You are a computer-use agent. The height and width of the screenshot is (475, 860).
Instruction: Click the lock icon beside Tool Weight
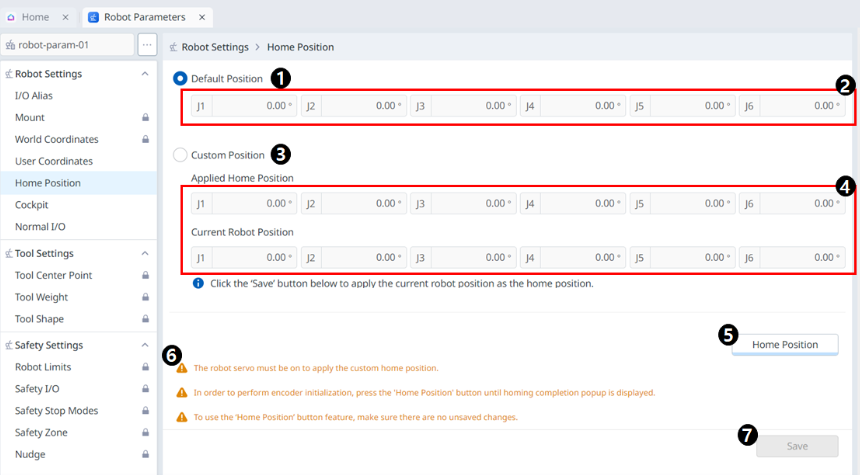point(144,298)
